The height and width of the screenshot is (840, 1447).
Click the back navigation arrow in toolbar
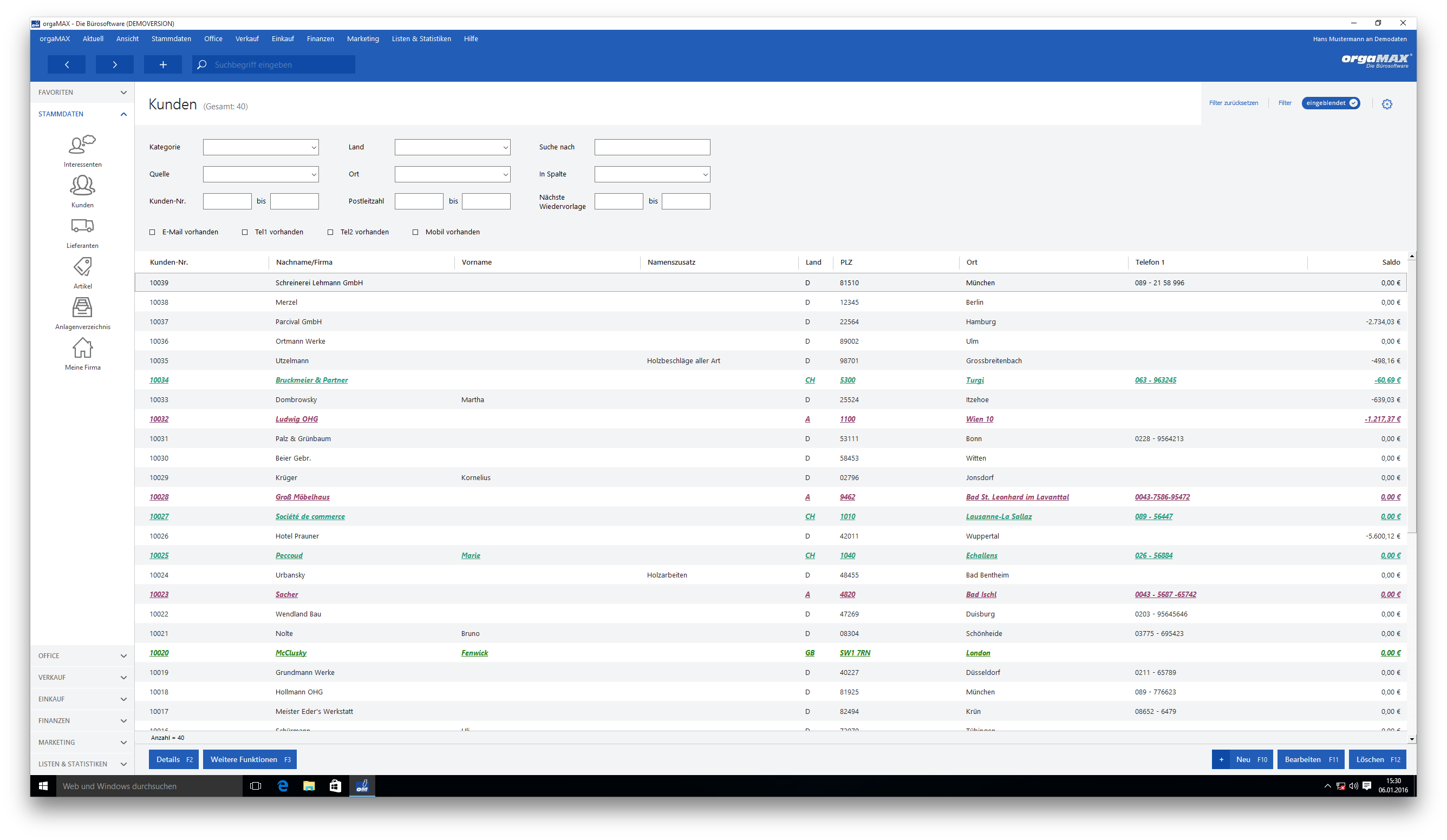click(67, 65)
